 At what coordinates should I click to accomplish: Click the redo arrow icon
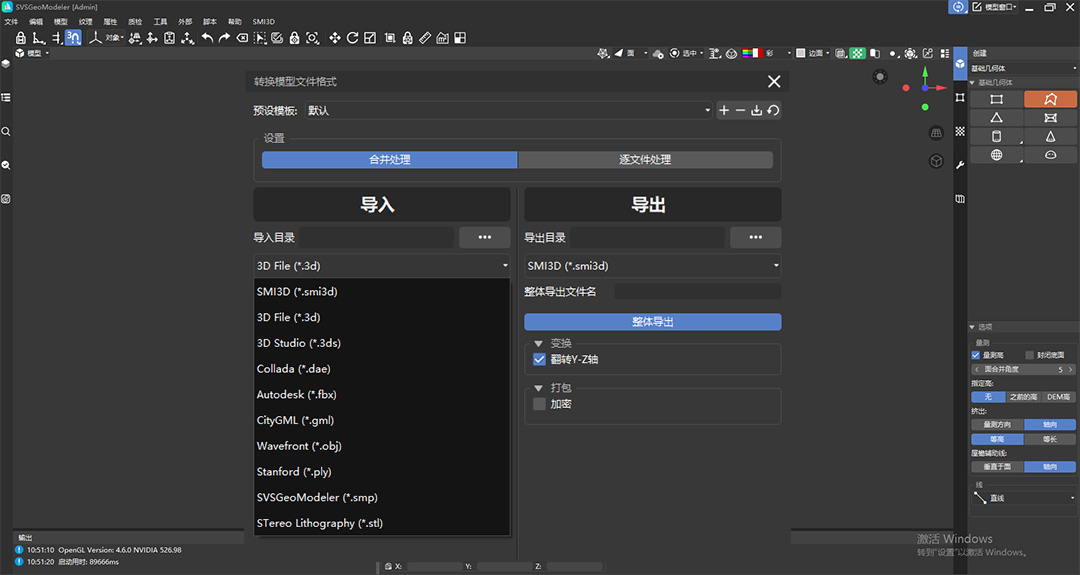click(x=224, y=38)
